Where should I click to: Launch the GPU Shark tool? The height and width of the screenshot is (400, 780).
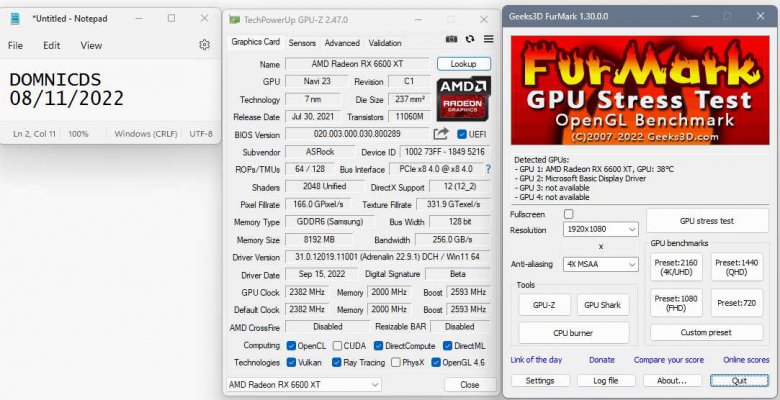[x=602, y=305]
